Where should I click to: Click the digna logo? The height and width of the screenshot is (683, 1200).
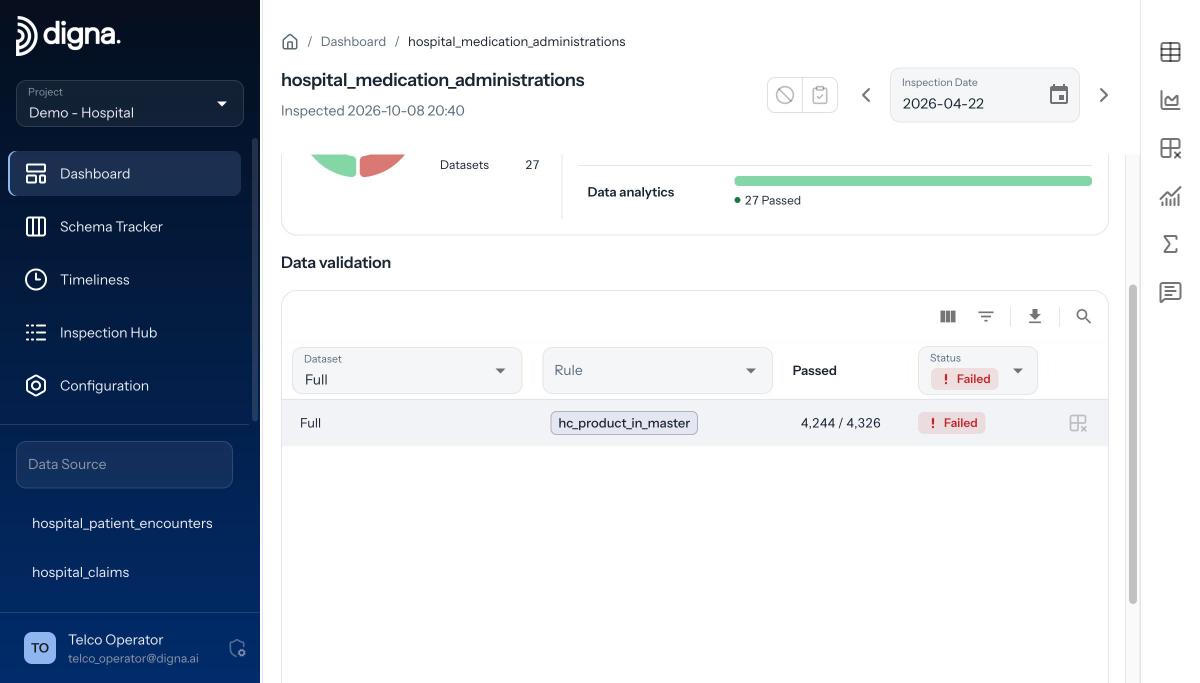[68, 36]
